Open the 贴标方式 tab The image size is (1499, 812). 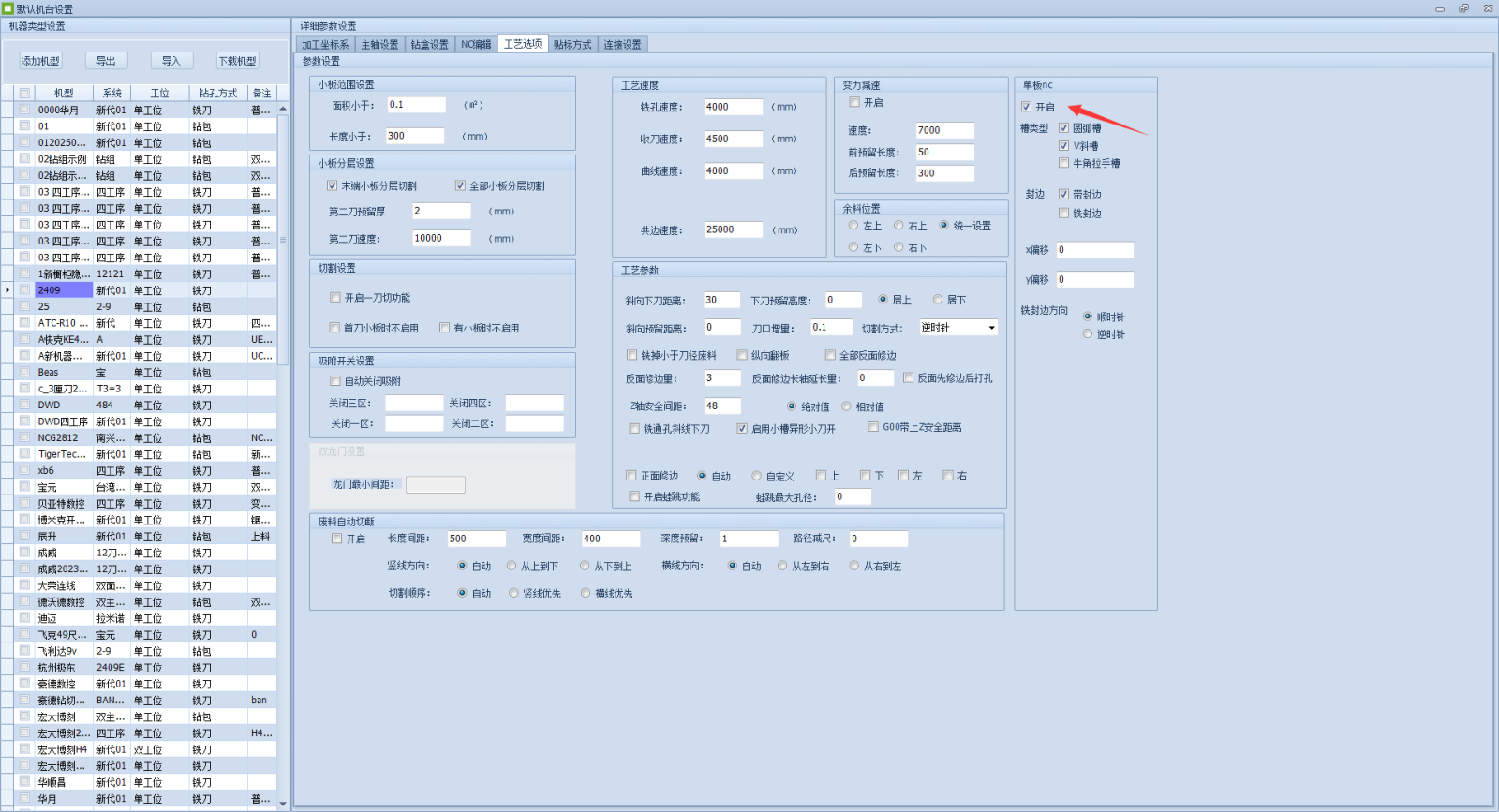pos(571,44)
